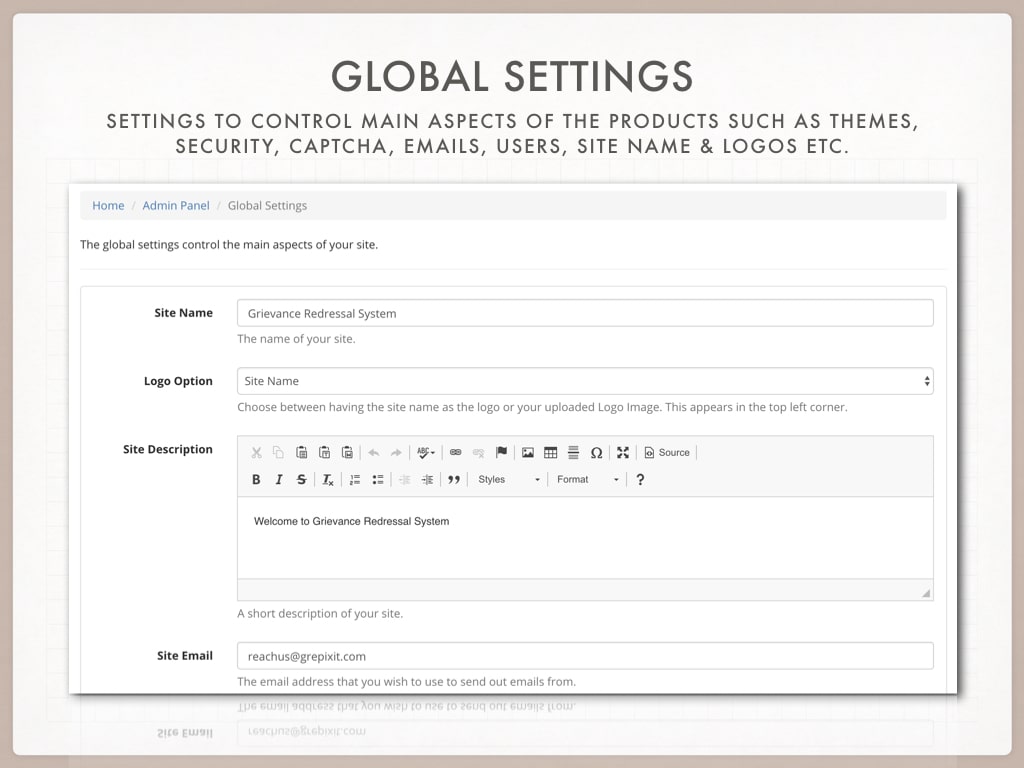Open the Format dropdown

(x=587, y=479)
